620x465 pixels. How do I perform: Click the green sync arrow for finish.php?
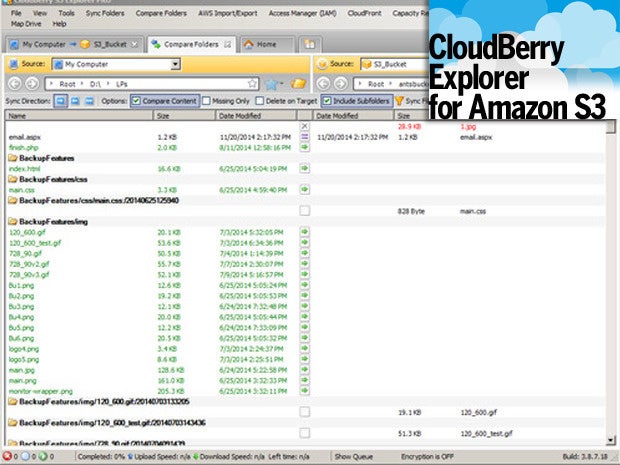(x=304, y=147)
